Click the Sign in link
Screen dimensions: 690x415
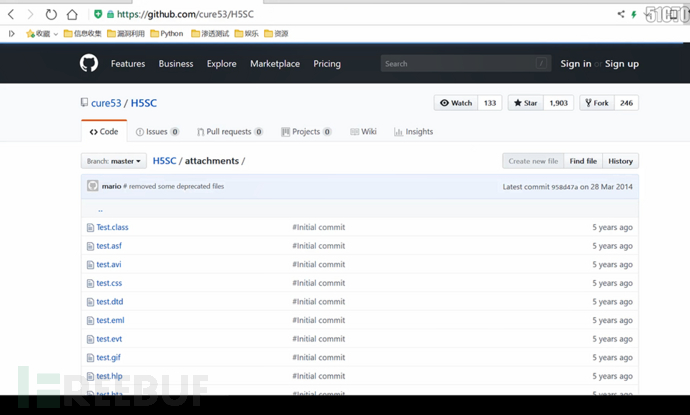click(x=575, y=64)
